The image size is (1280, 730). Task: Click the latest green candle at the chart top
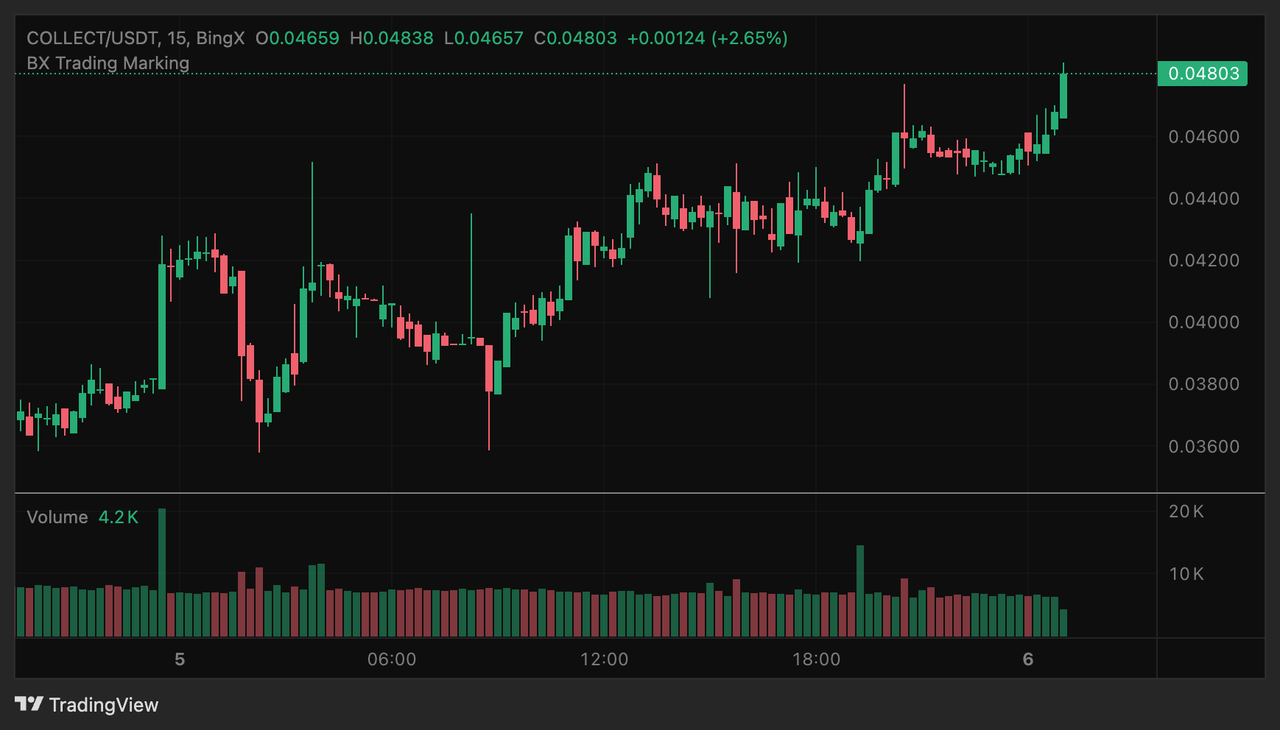(1063, 96)
